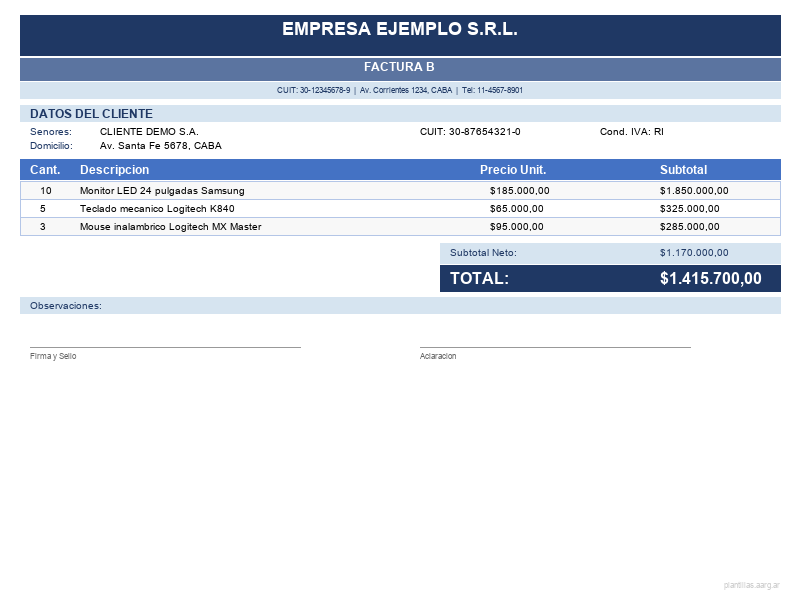Select the Av. Corrientes 1234, CABA address
This screenshot has height=600, width=800.
point(406,90)
